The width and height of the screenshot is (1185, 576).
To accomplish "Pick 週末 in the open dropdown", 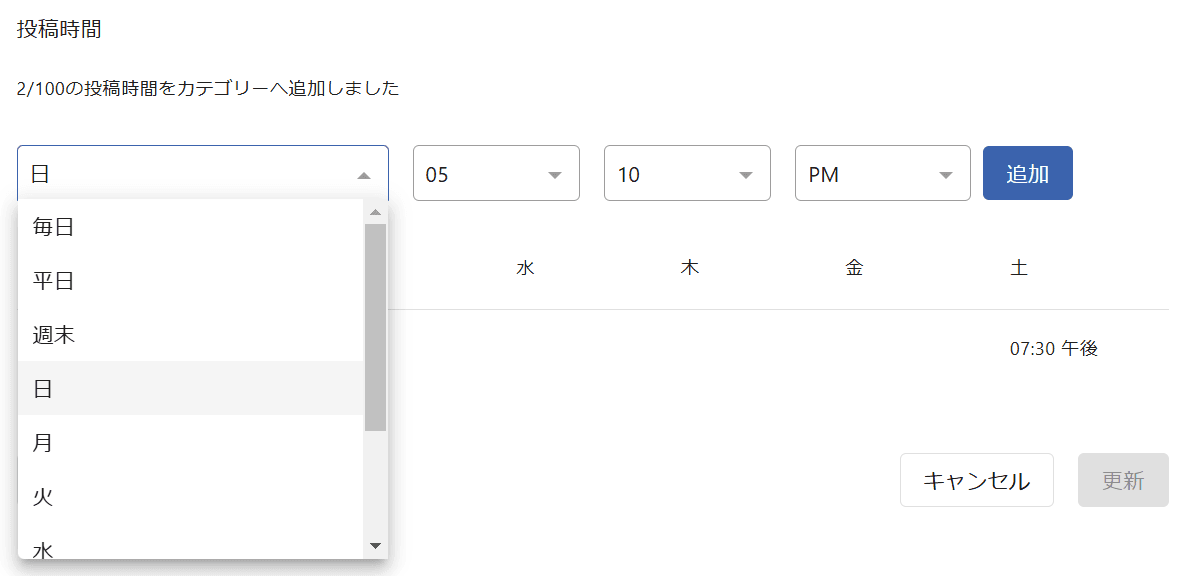I will [190, 334].
